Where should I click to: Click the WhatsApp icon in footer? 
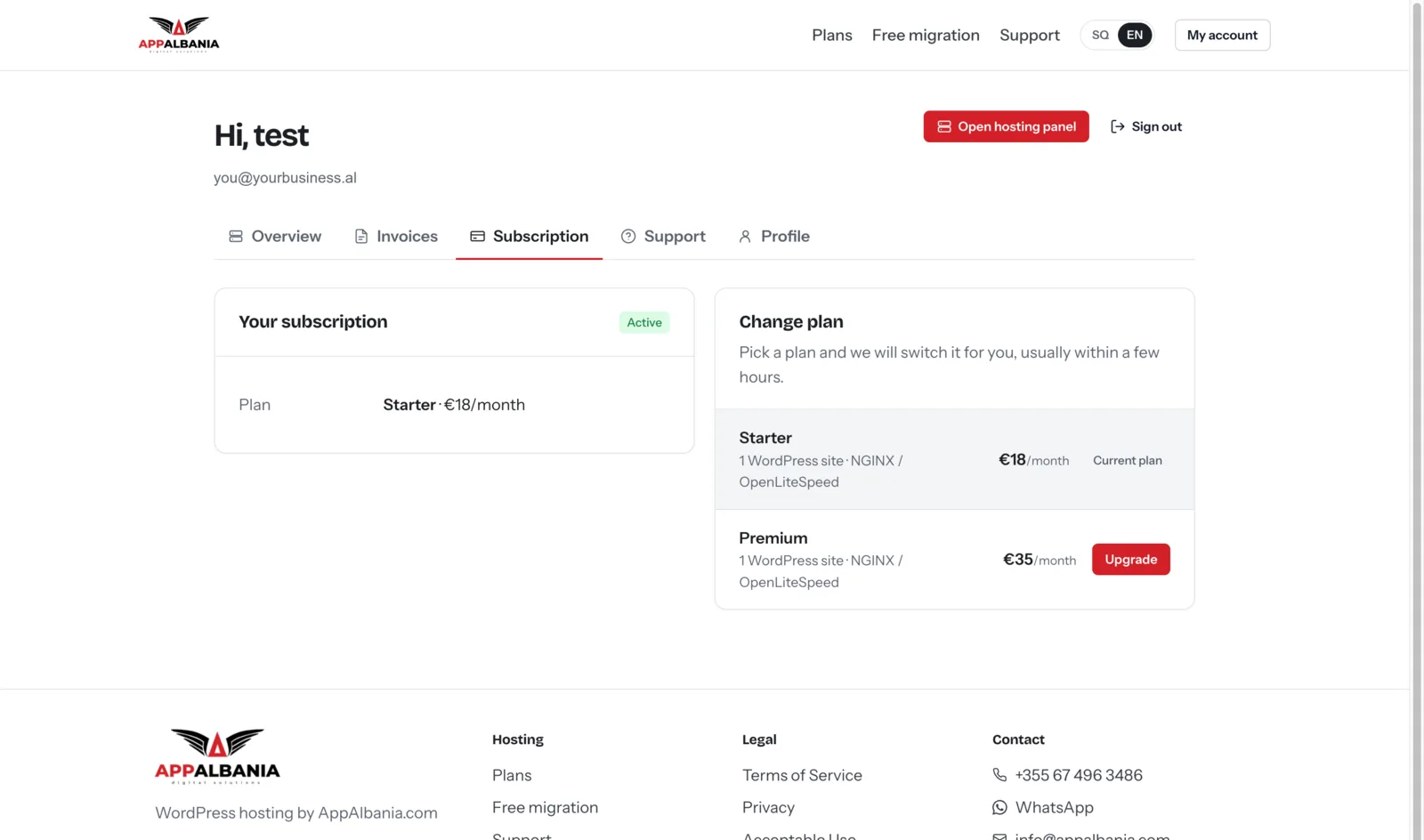(1000, 807)
